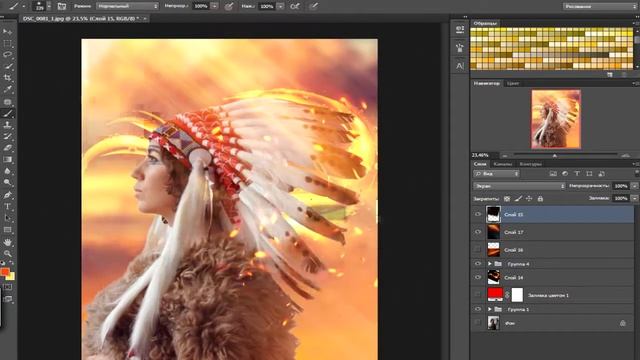Click the foreground orange color swatch
The image size is (640, 360).
[x=4, y=271]
